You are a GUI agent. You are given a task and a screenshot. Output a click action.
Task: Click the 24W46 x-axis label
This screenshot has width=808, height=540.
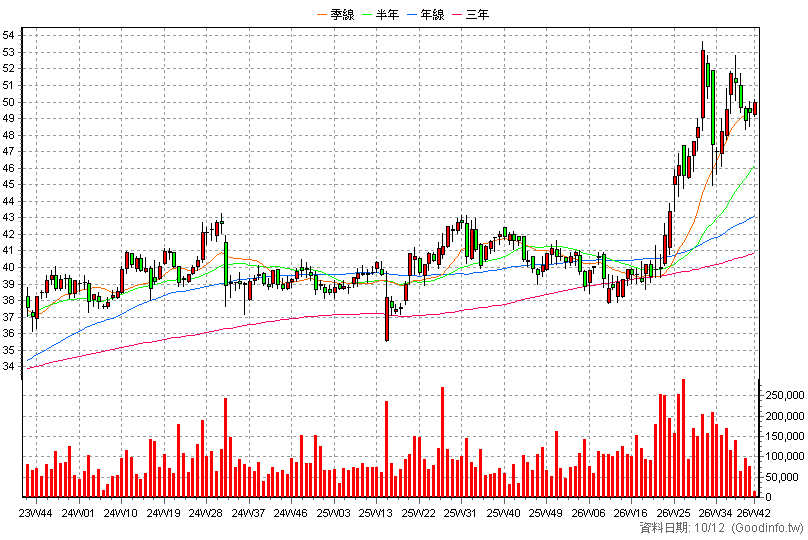point(291,513)
